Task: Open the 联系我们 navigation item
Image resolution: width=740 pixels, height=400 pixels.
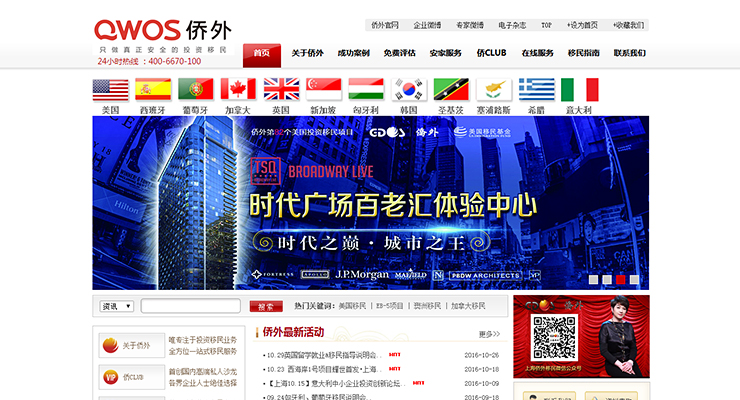Action: tap(630, 53)
